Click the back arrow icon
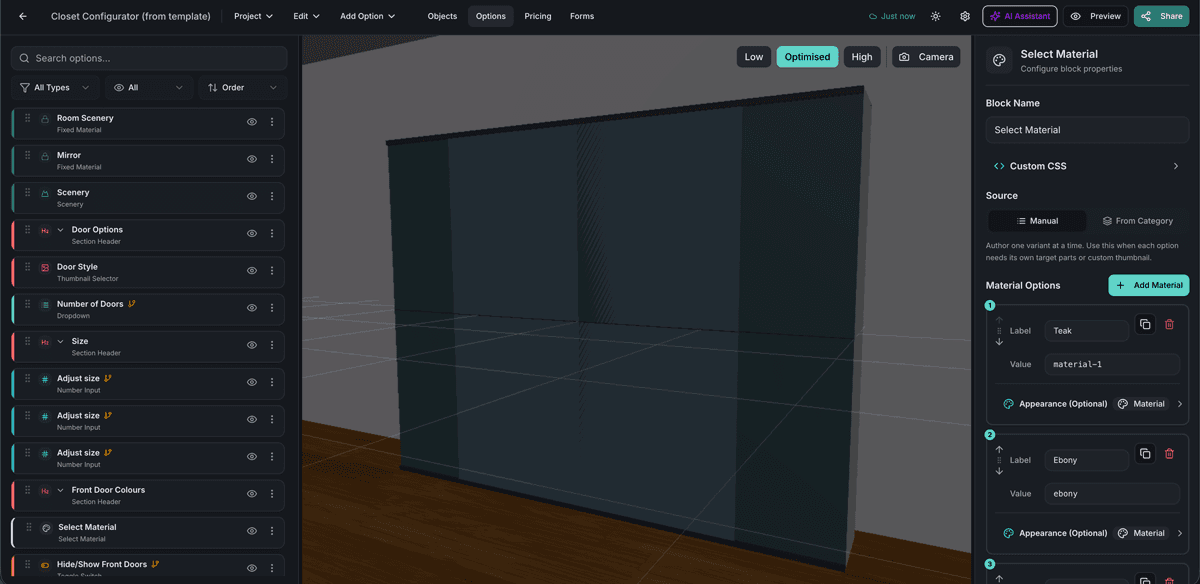This screenshot has height=584, width=1200. (x=23, y=16)
